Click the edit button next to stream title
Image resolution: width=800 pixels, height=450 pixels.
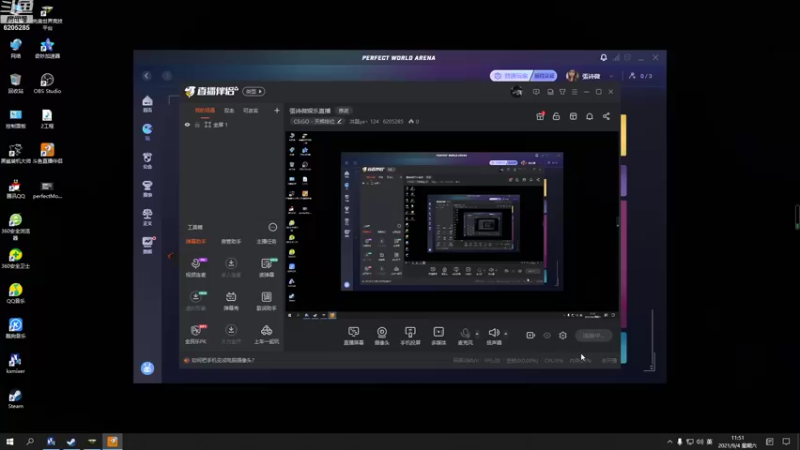[x=344, y=111]
